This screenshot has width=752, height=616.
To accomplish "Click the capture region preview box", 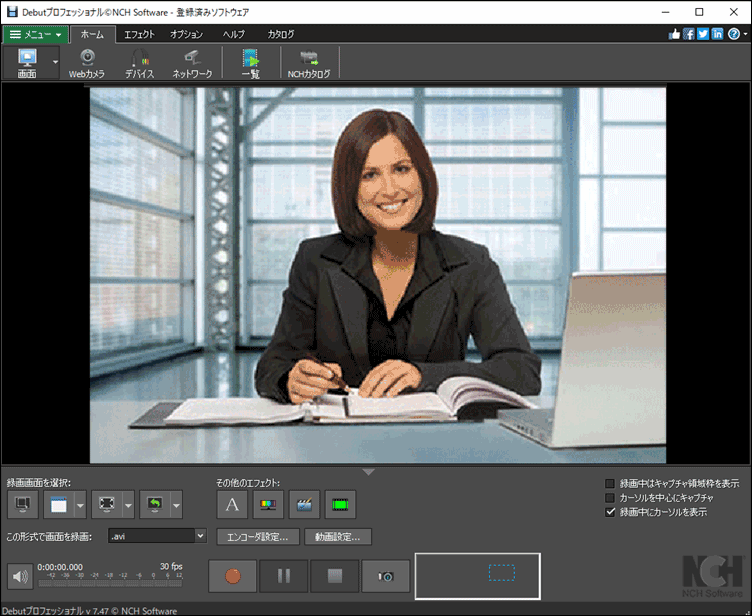I will [x=478, y=576].
